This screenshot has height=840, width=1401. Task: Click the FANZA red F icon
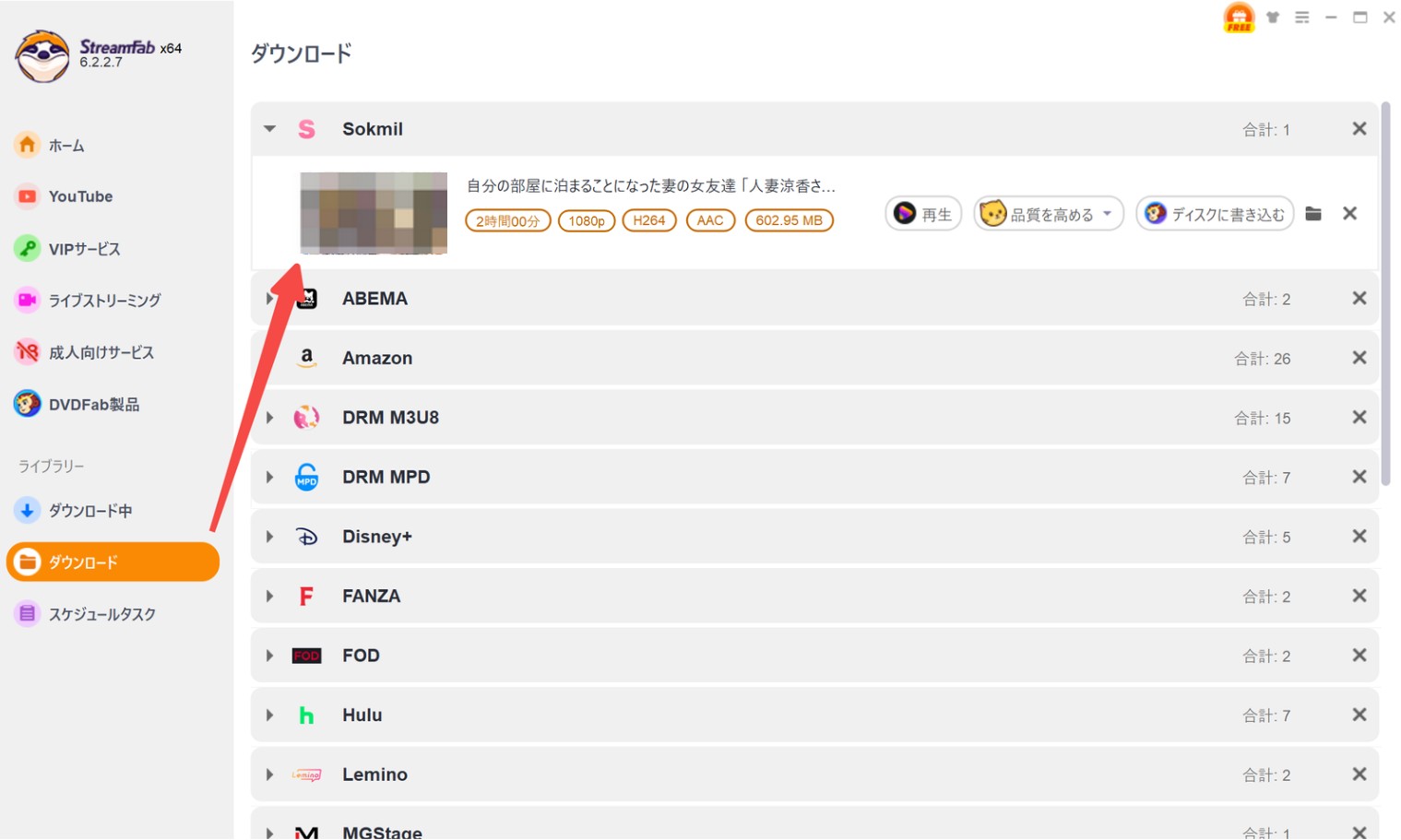click(x=306, y=596)
